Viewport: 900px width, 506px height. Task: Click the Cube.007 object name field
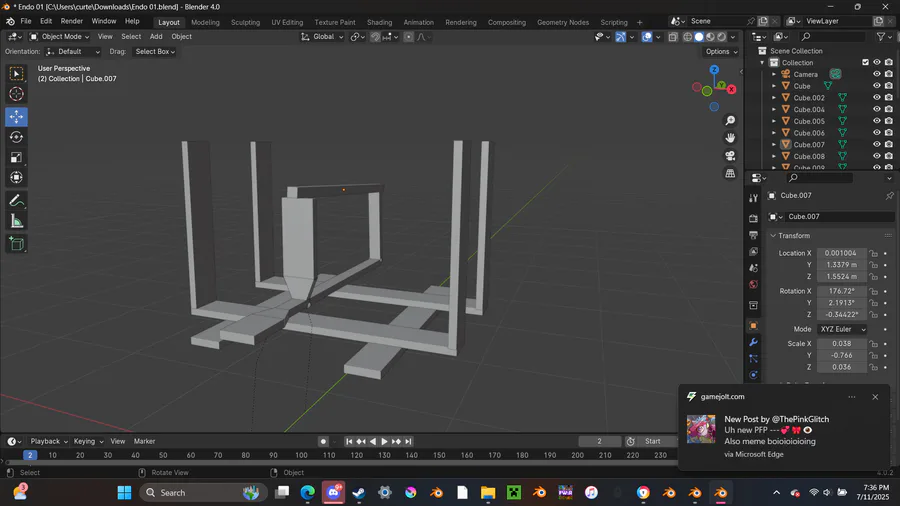[x=839, y=217]
